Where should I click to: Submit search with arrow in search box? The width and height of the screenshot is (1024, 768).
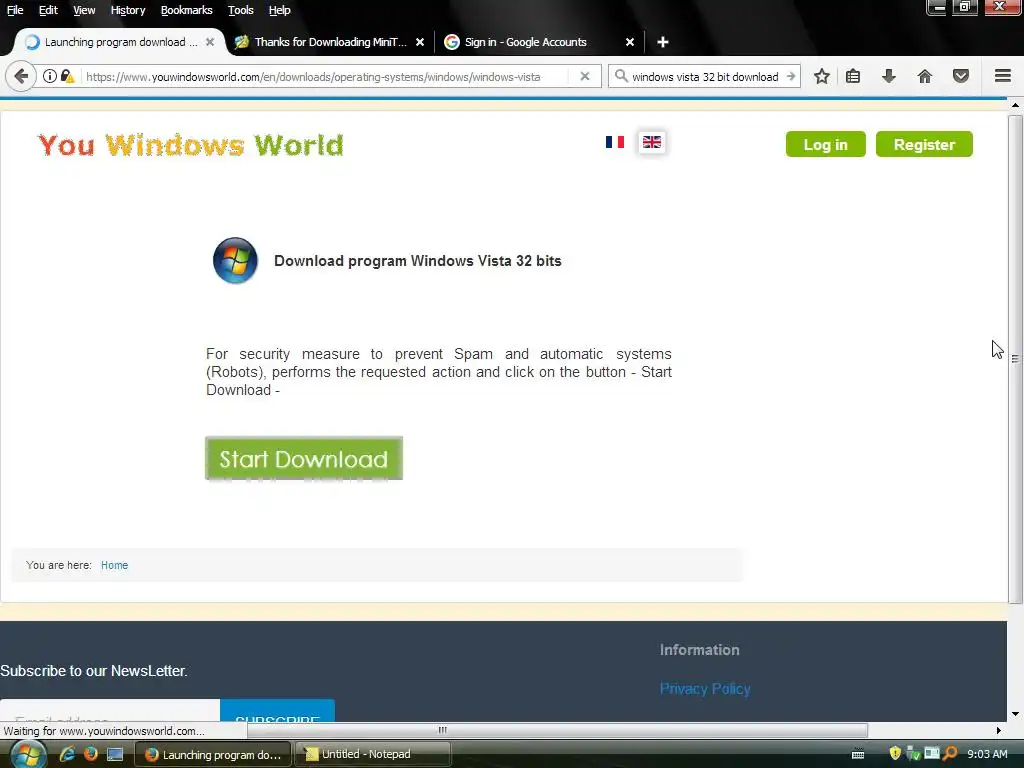791,76
